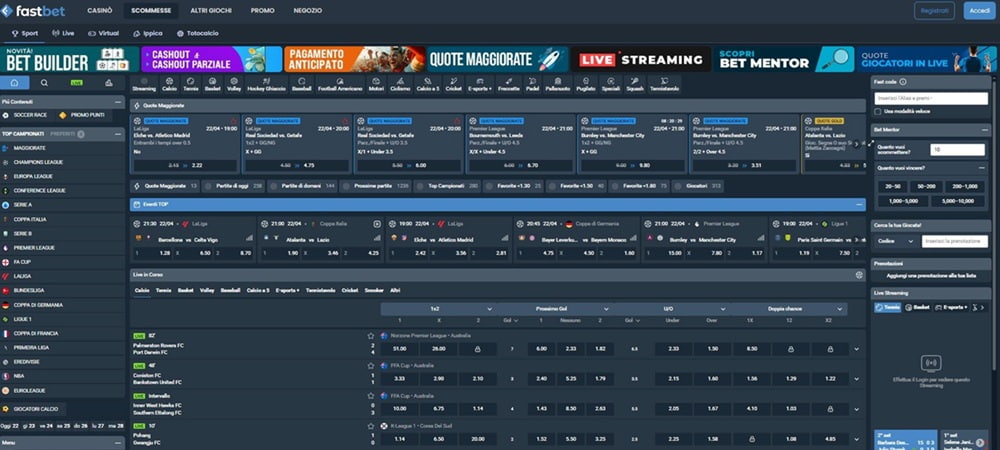Open the ALTRI GIOCHI menu item
Screen dimensions: 1000x450
[x=210, y=11]
